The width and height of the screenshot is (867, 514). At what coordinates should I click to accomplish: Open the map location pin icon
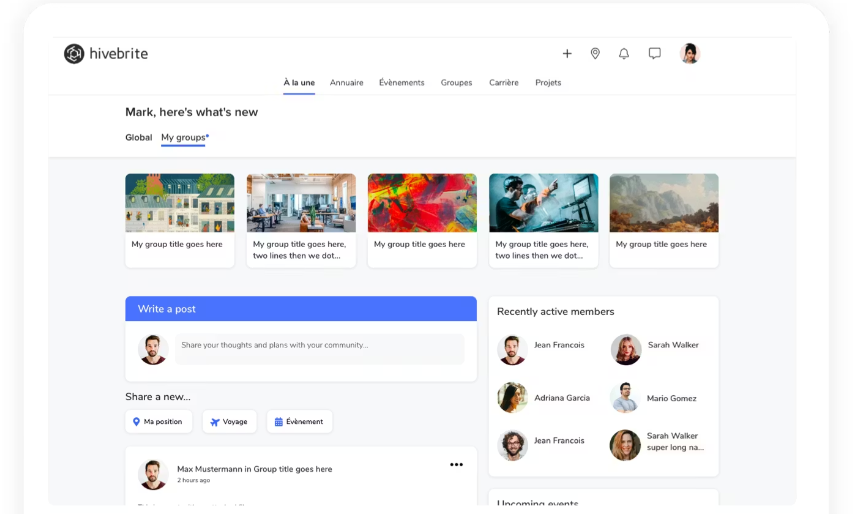595,54
